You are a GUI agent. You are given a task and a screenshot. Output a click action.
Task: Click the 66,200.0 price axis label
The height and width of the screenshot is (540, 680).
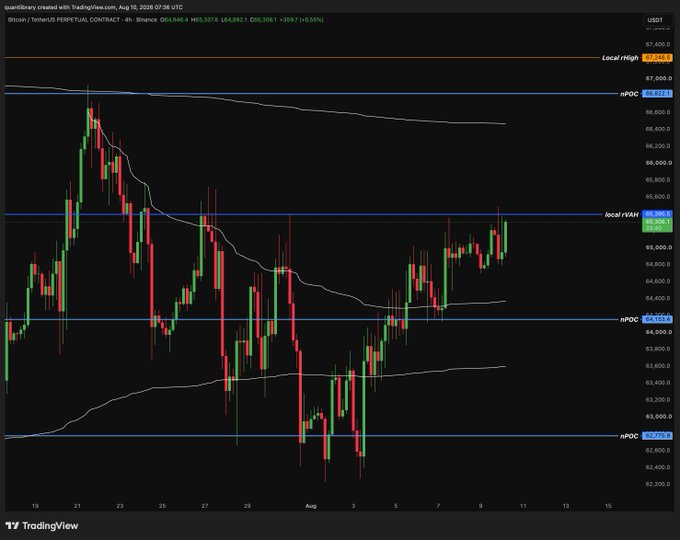(658, 146)
